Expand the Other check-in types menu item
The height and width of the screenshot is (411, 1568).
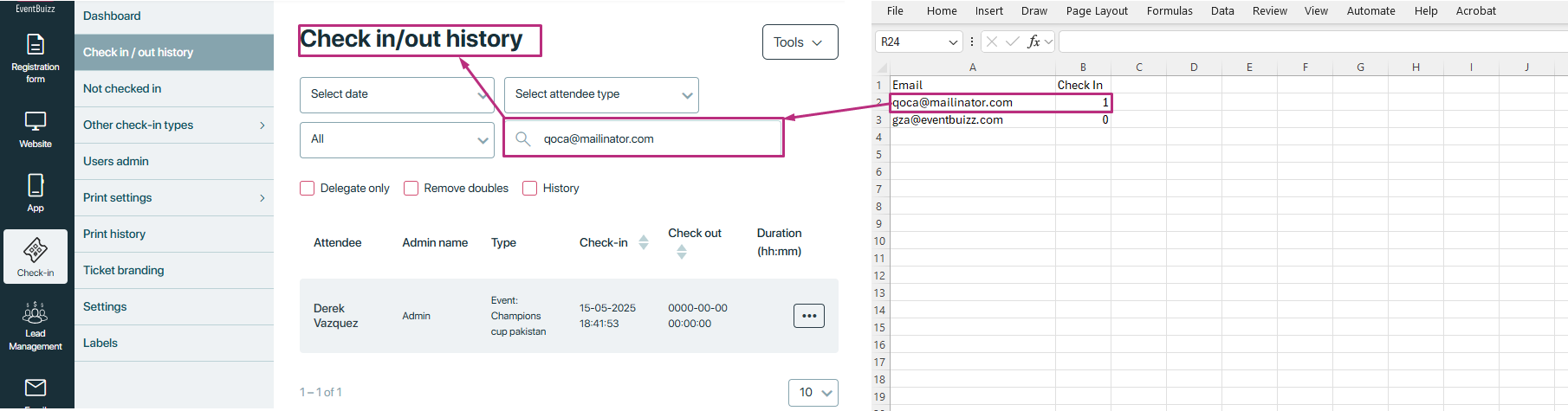click(x=173, y=125)
